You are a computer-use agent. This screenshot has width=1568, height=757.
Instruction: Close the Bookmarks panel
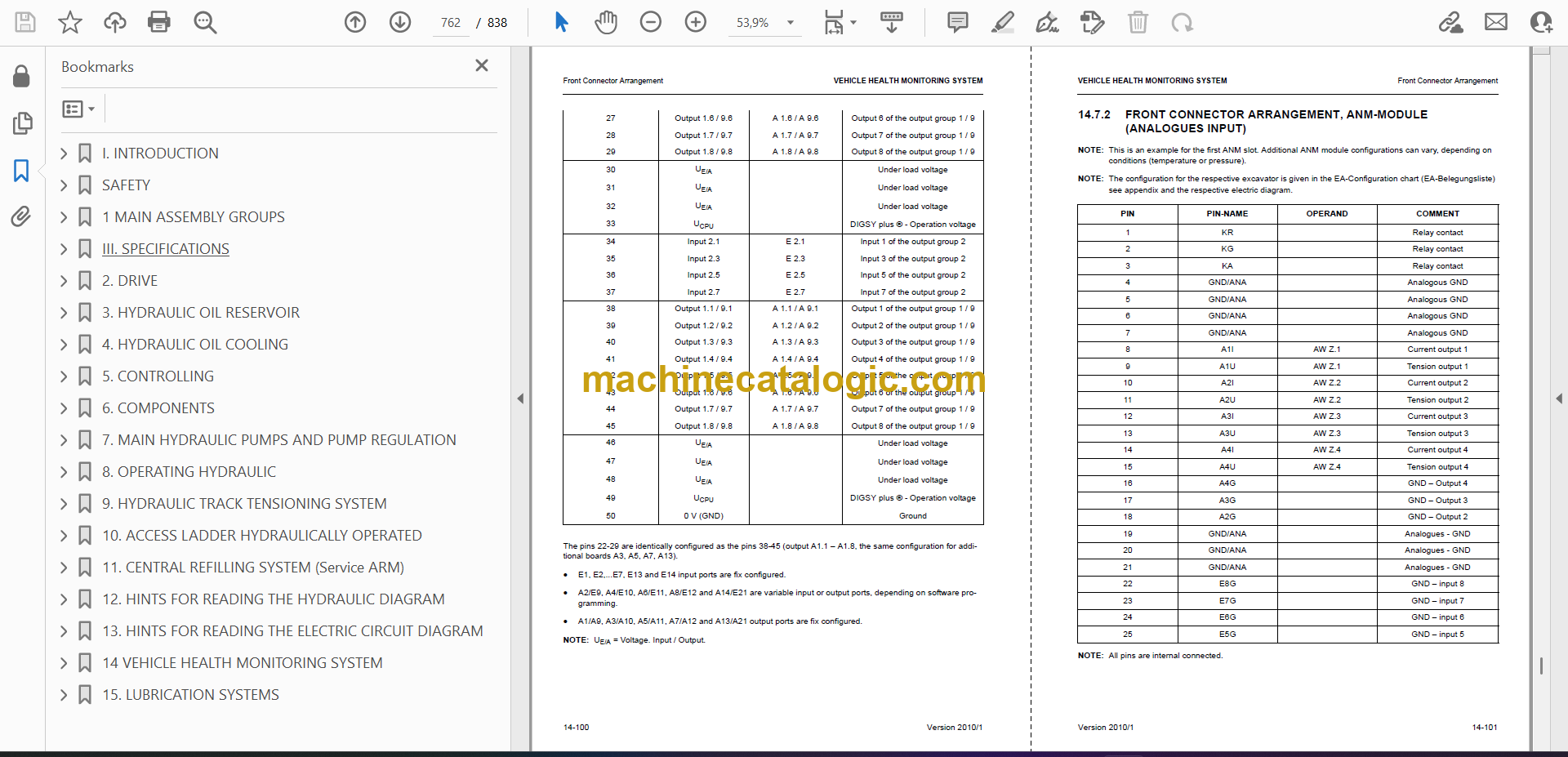click(482, 65)
